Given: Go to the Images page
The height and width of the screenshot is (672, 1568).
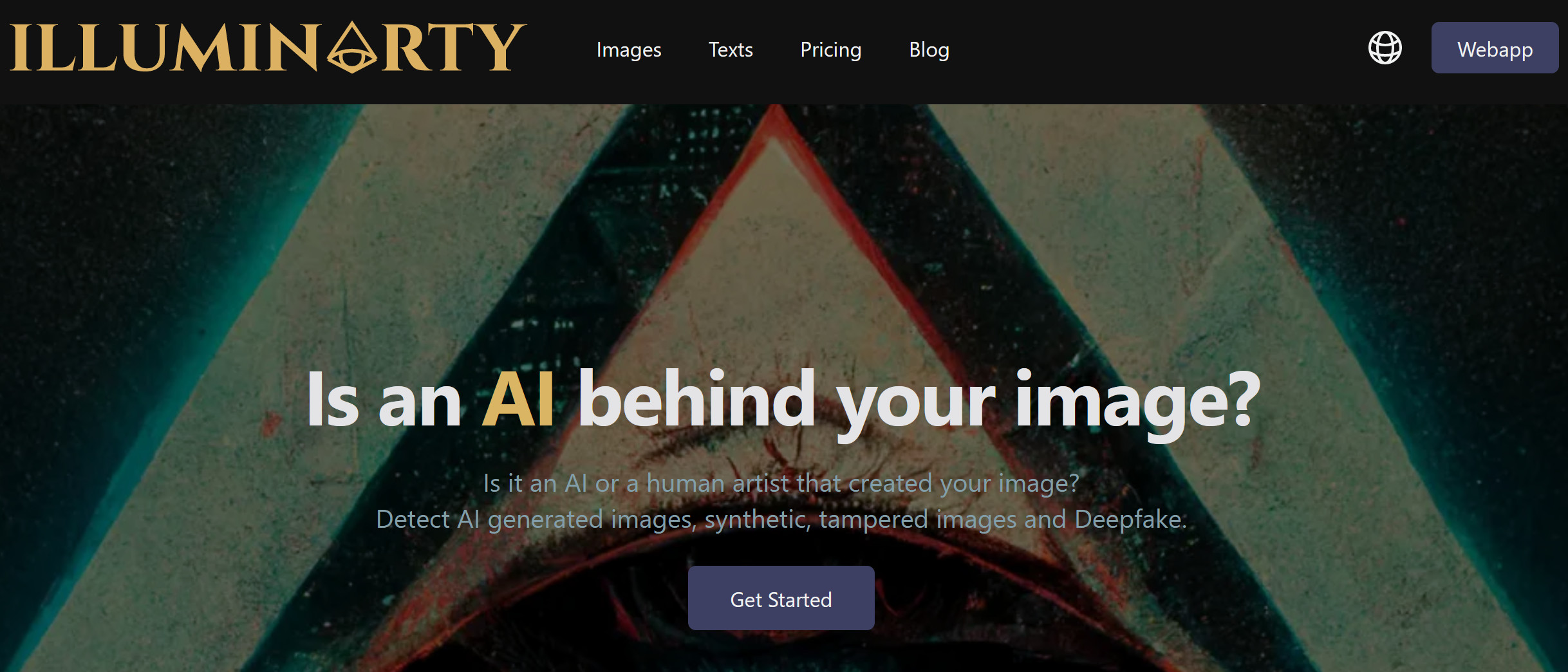Looking at the screenshot, I should click(x=629, y=50).
